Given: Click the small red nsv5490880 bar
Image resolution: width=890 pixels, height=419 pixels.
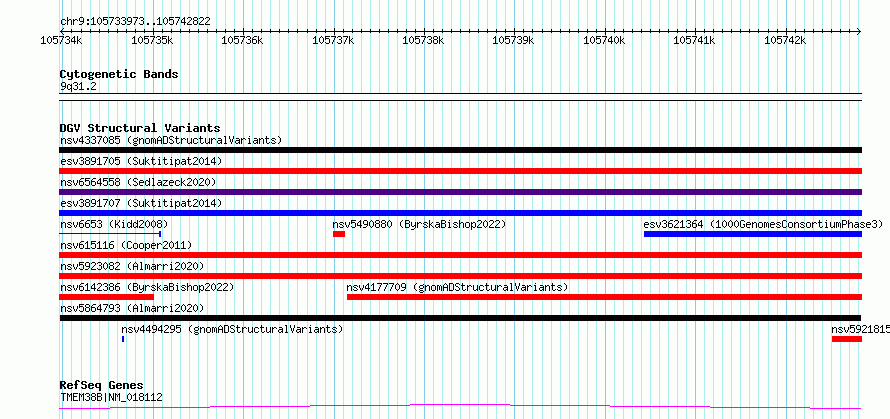Looking at the screenshot, I should click(339, 234).
